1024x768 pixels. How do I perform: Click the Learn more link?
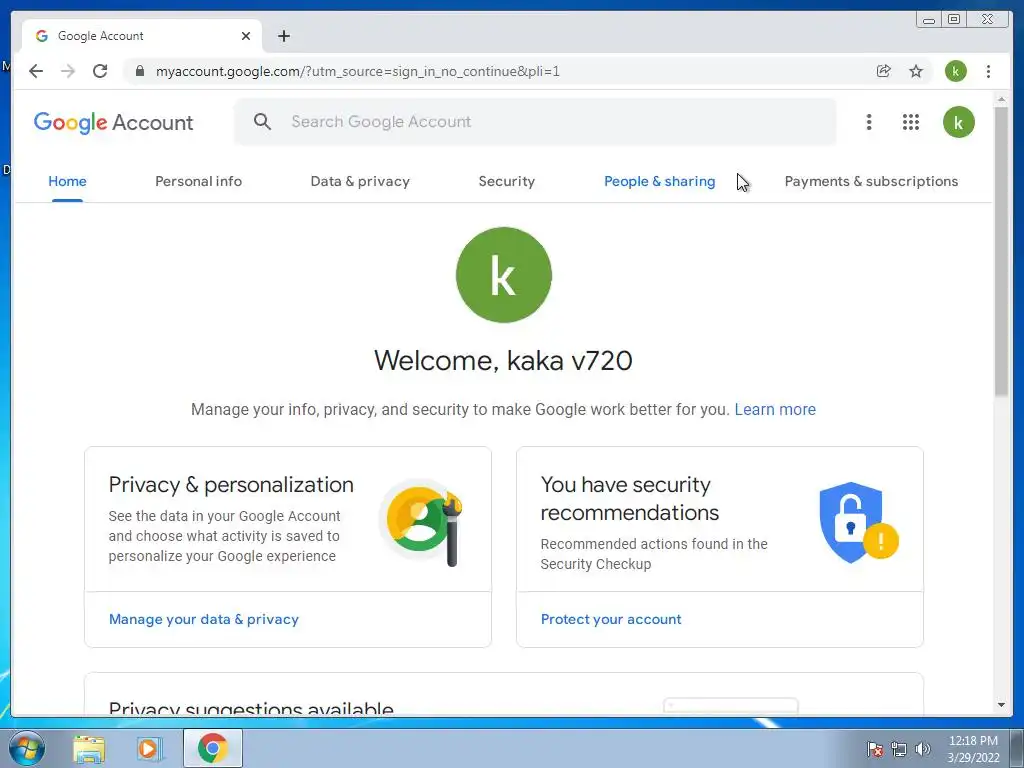(775, 409)
